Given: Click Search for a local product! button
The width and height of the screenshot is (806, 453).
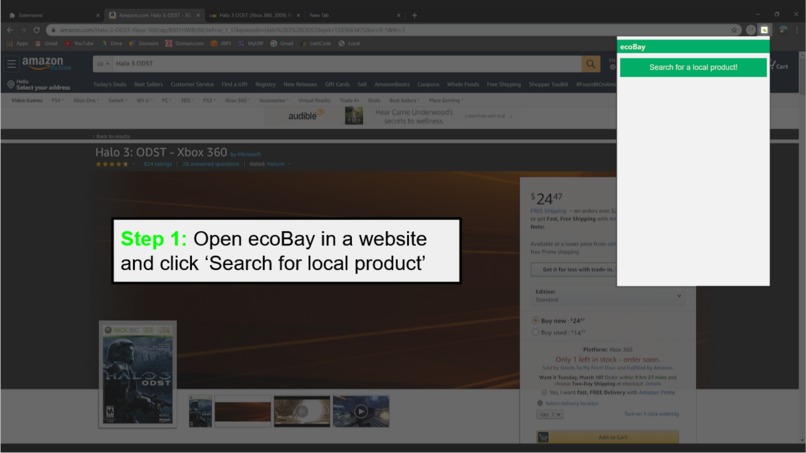Looking at the screenshot, I should point(693,67).
